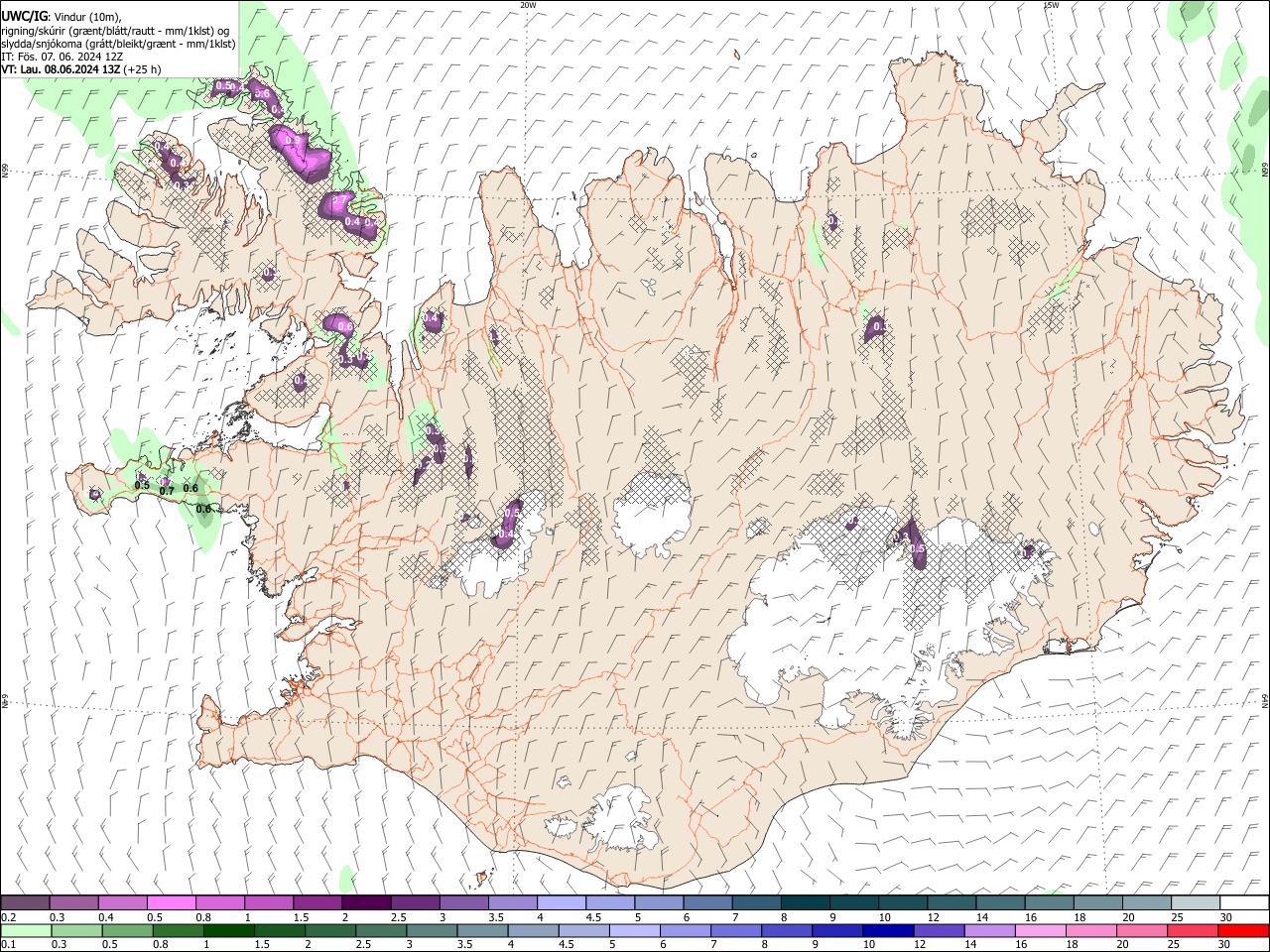Select the bright pink swatch between 0.5 and 0.8, top row
The height and width of the screenshot is (952, 1270).
click(171, 902)
